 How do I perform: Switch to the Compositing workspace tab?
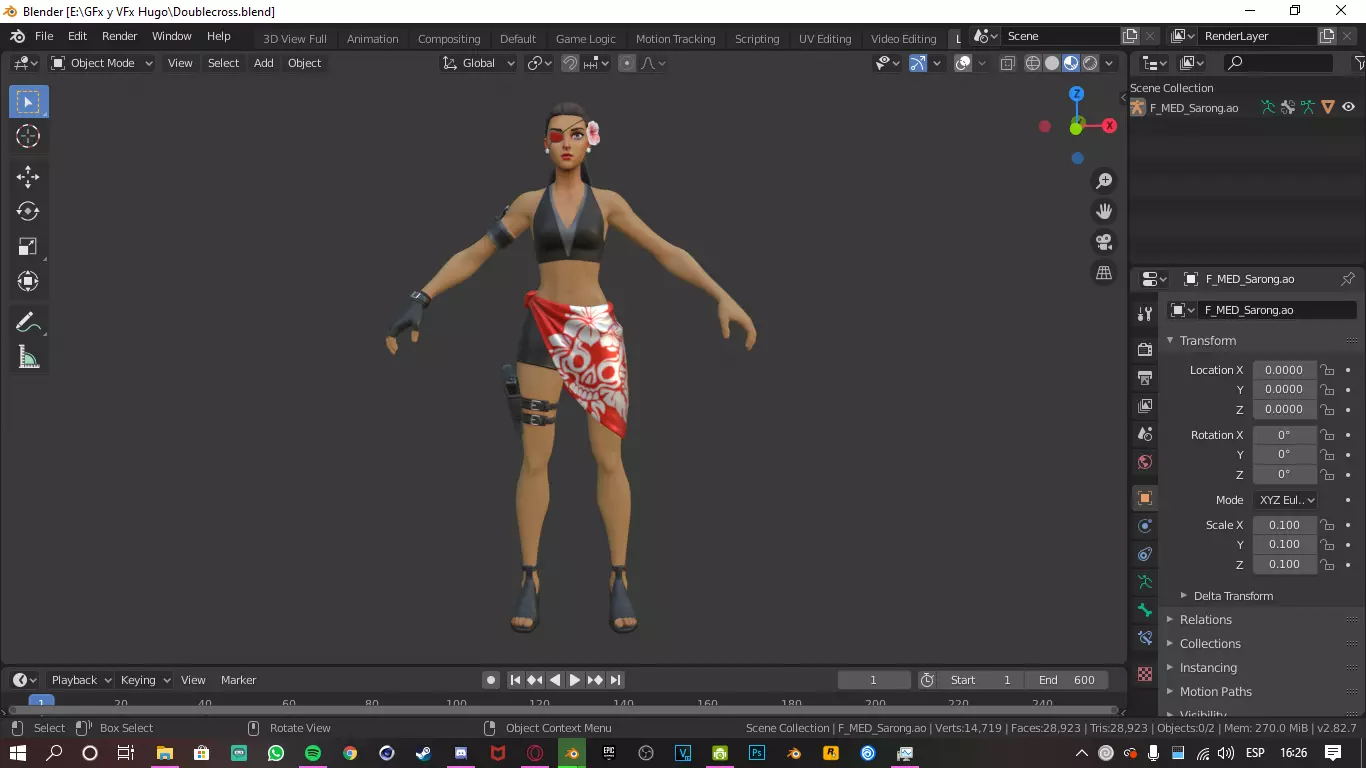(449, 39)
